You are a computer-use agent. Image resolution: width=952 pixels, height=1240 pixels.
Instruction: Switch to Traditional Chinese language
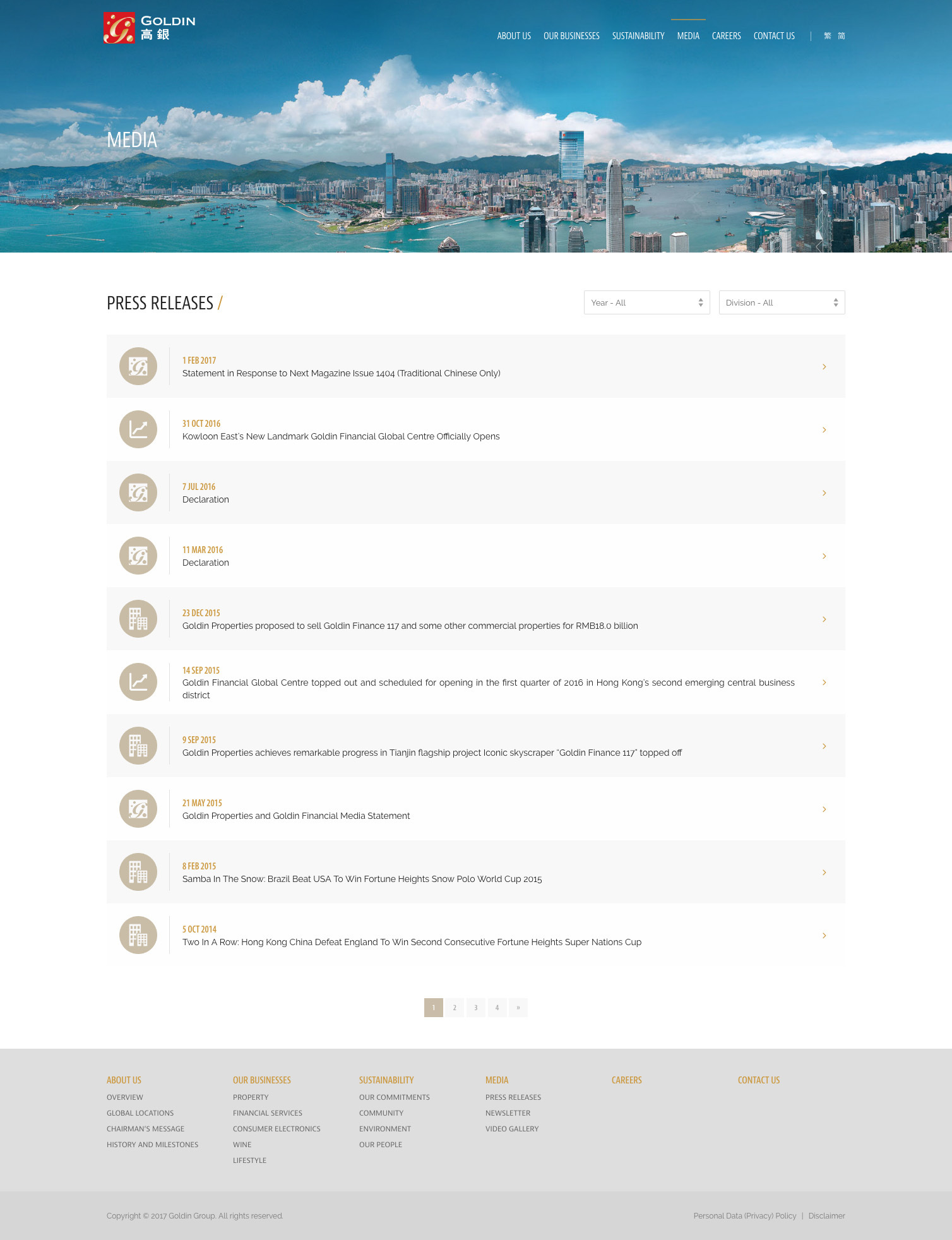[828, 36]
